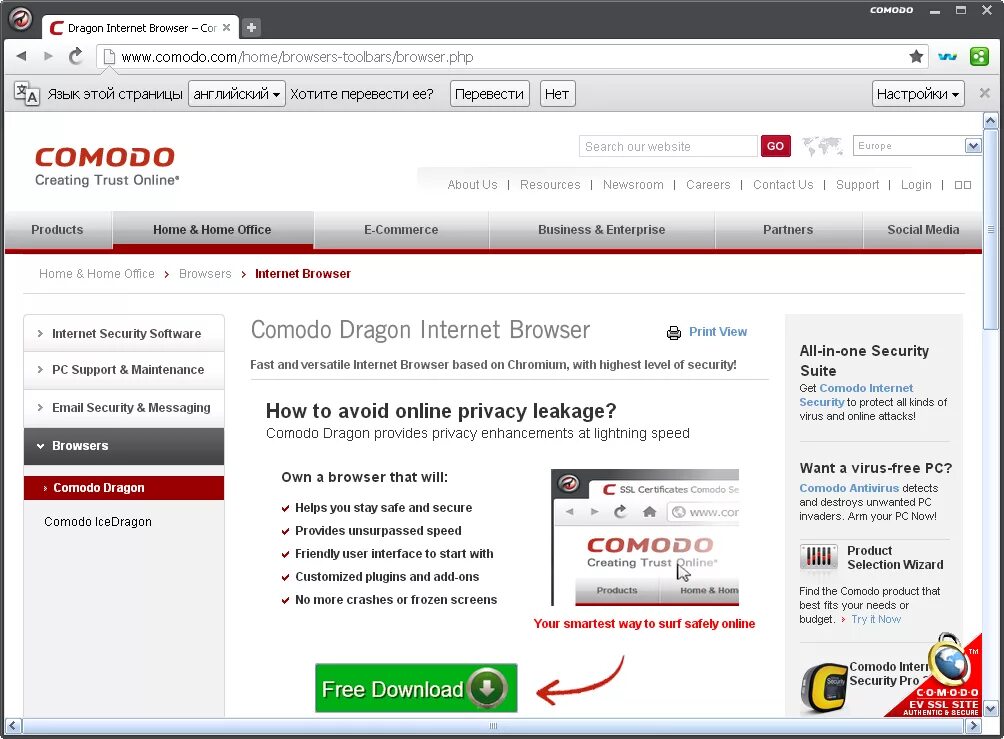Click the vertical scrollbar down arrow
The width and height of the screenshot is (1004, 739).
(x=991, y=709)
